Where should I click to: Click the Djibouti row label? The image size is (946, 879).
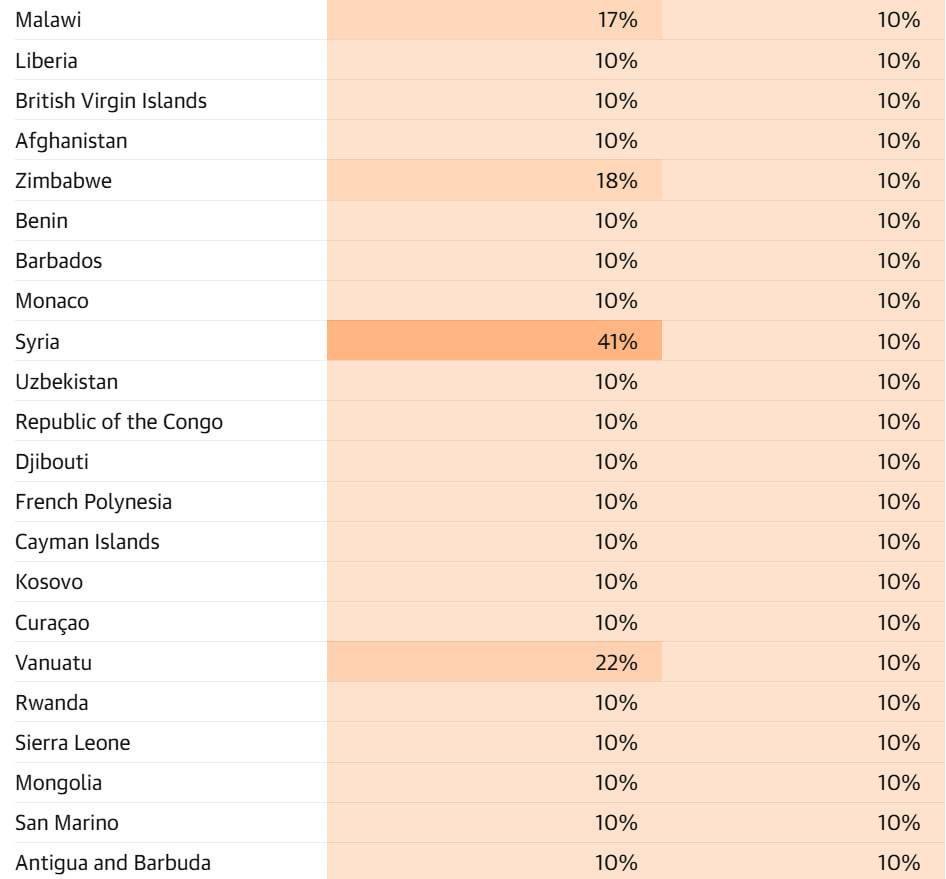pyautogui.click(x=52, y=462)
